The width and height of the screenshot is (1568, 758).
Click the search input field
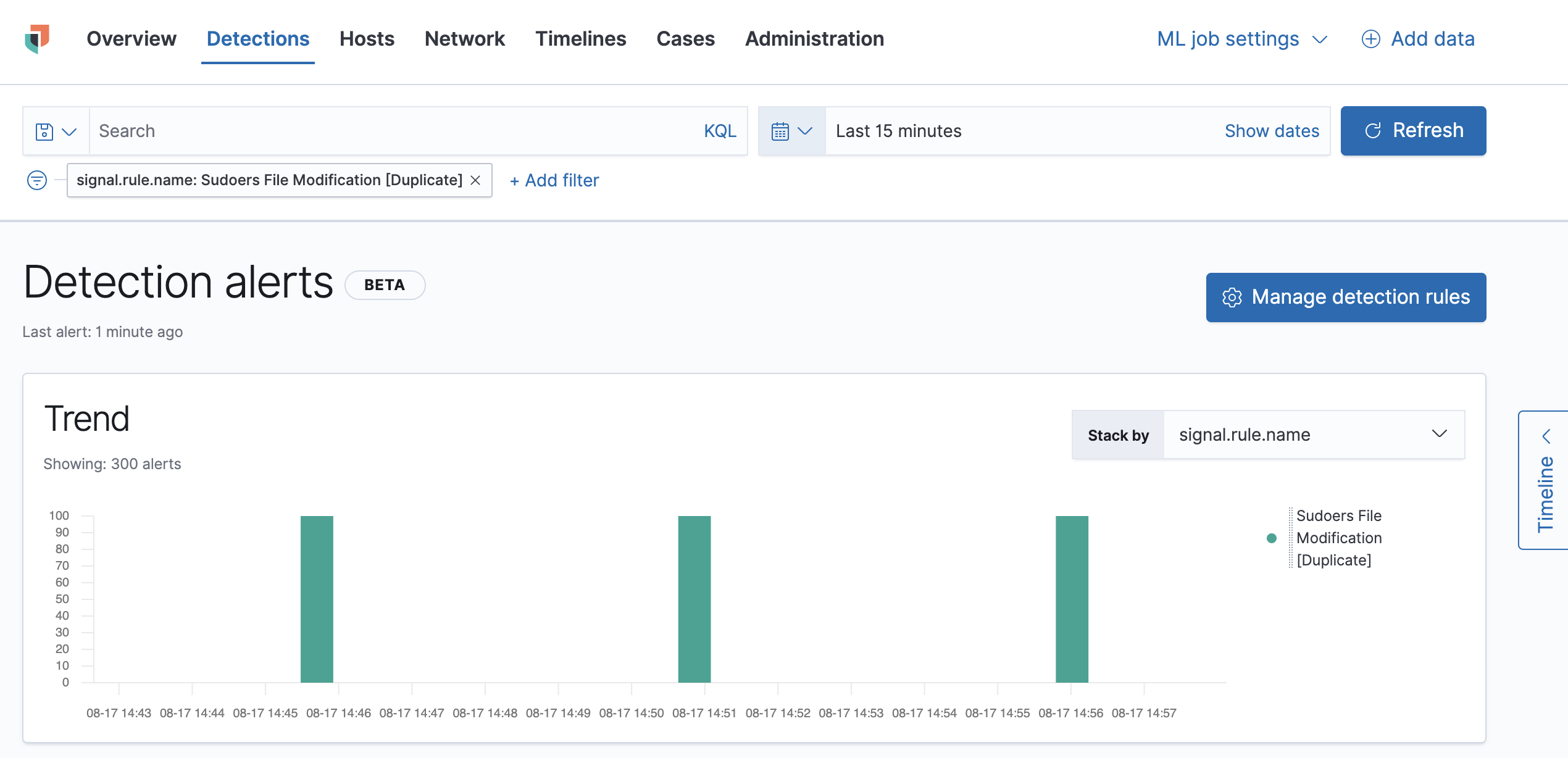tap(391, 130)
